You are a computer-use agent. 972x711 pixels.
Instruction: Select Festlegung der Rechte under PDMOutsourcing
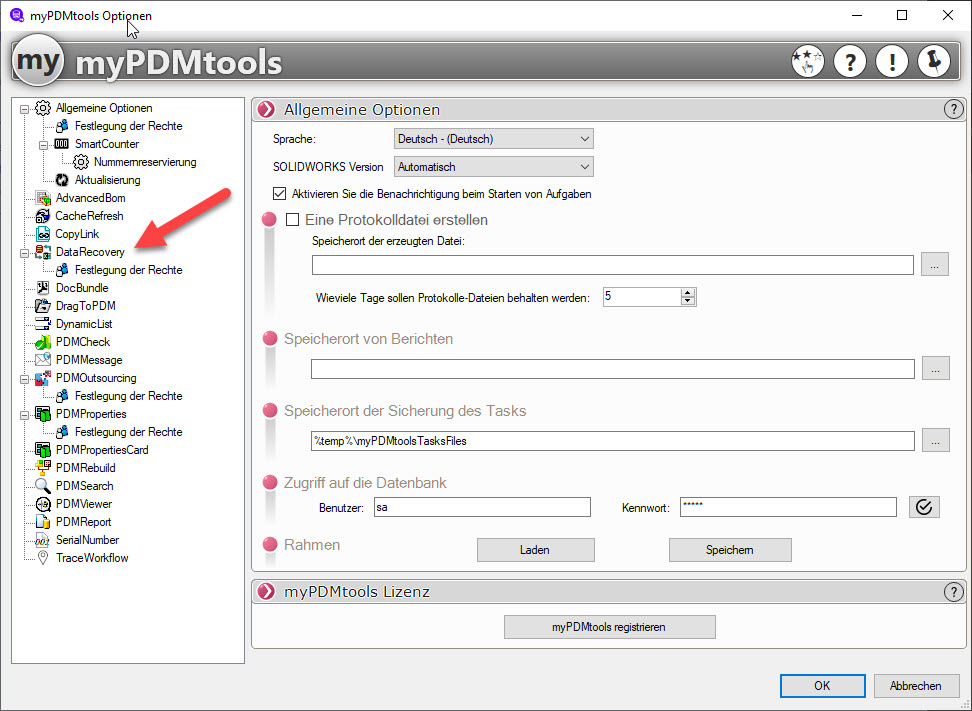128,395
